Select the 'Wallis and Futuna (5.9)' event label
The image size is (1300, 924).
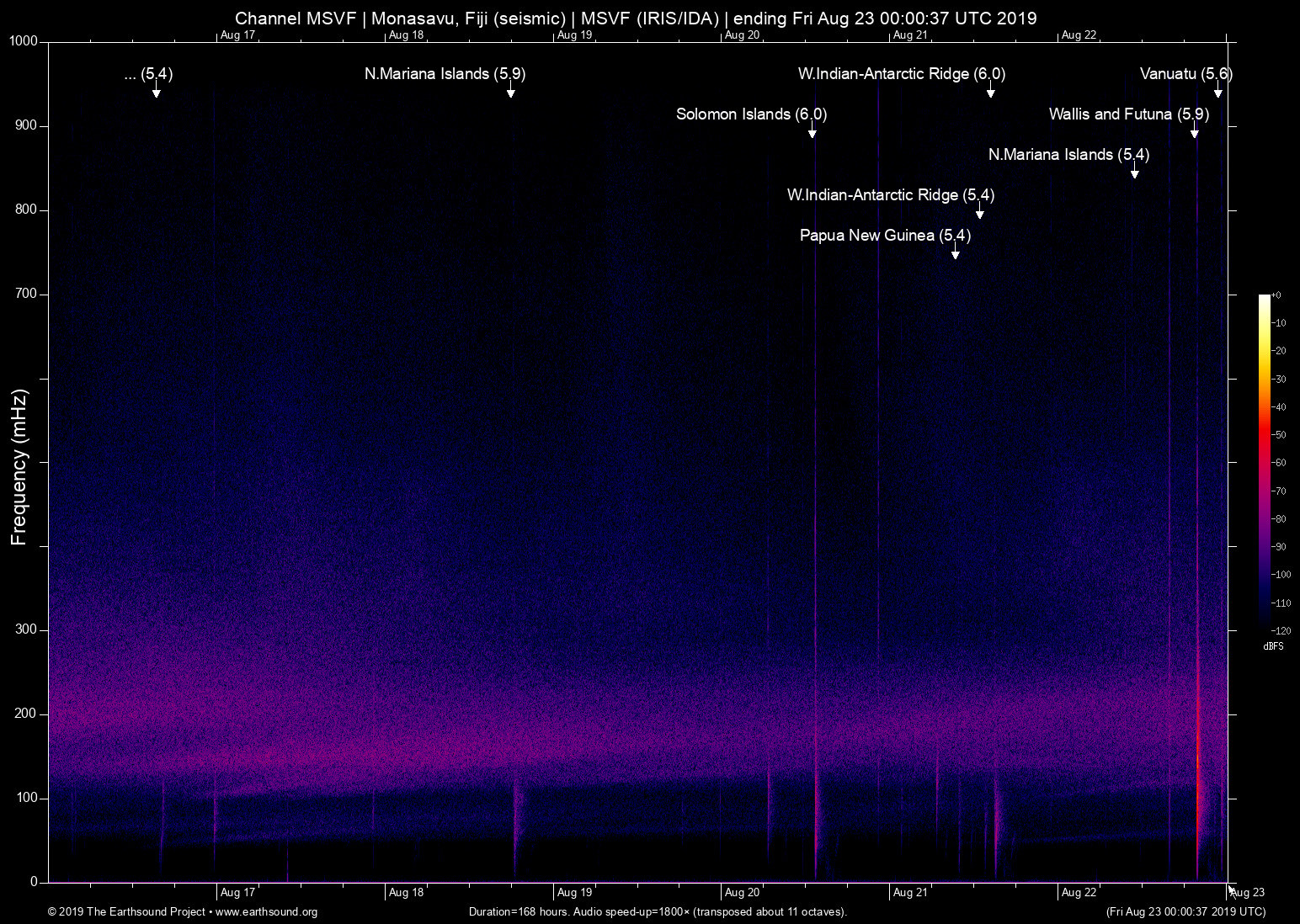tap(1129, 114)
